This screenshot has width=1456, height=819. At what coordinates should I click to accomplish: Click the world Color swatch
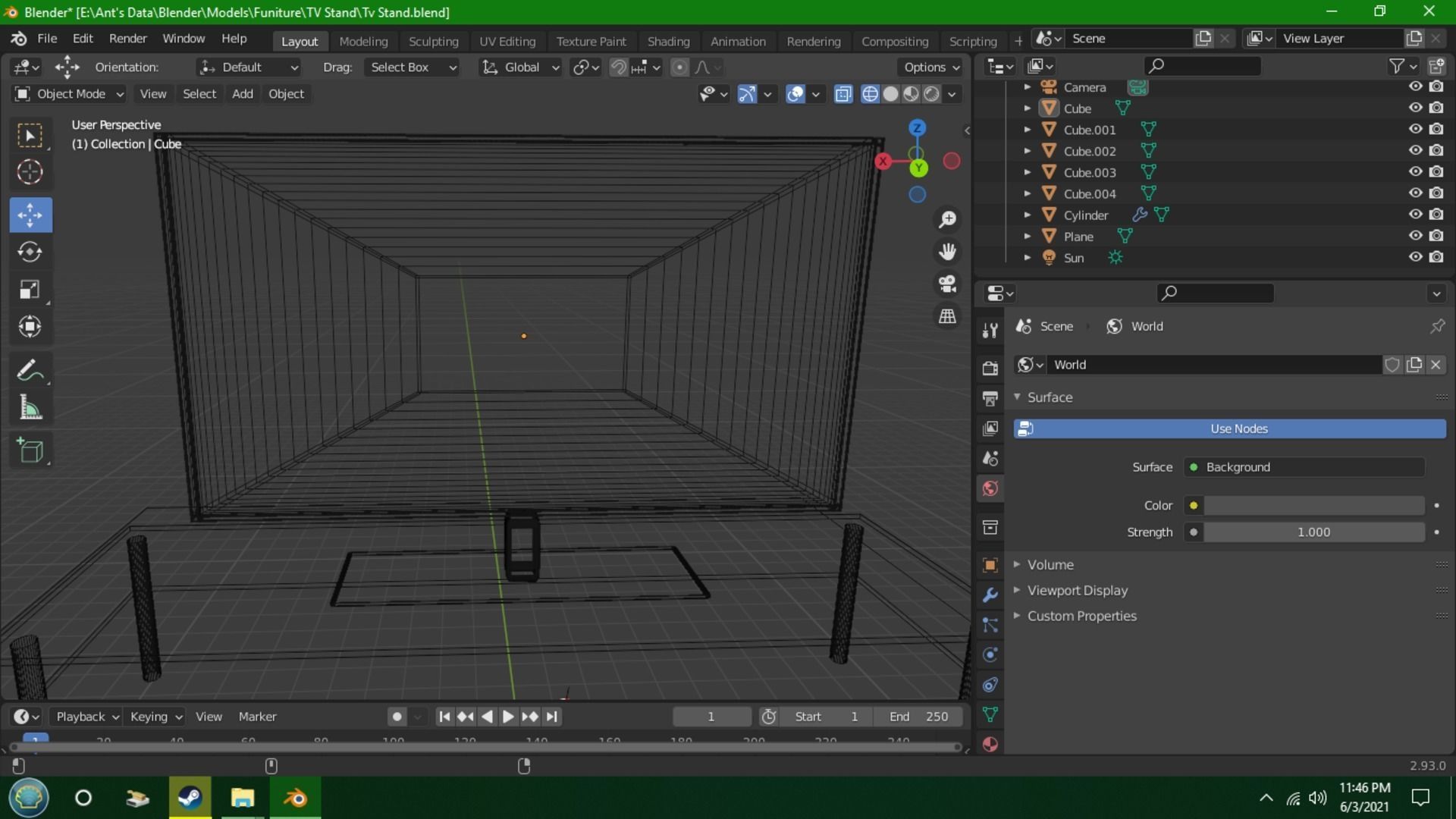click(1314, 506)
